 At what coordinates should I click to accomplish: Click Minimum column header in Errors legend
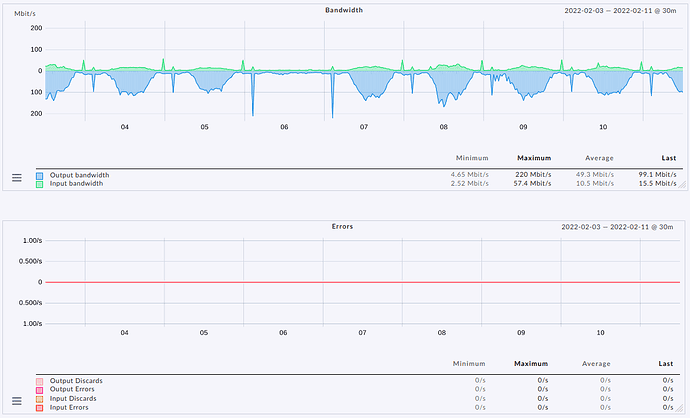[x=471, y=364]
